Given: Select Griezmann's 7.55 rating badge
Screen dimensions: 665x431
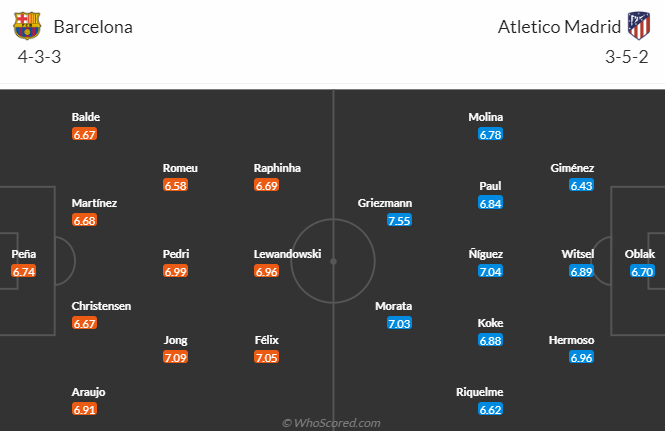Looking at the screenshot, I should coord(399,220).
